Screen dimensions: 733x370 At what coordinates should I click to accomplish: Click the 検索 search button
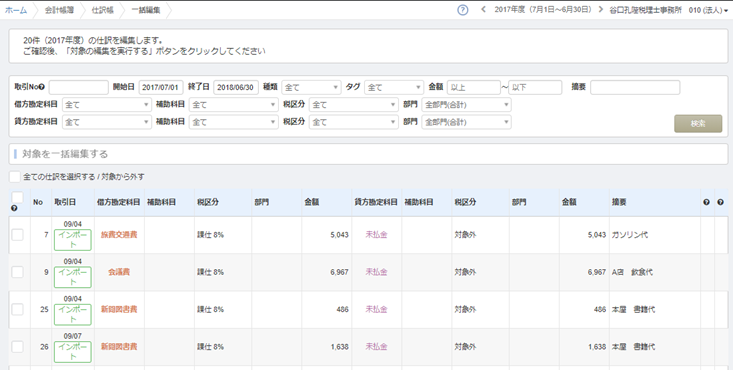point(698,123)
